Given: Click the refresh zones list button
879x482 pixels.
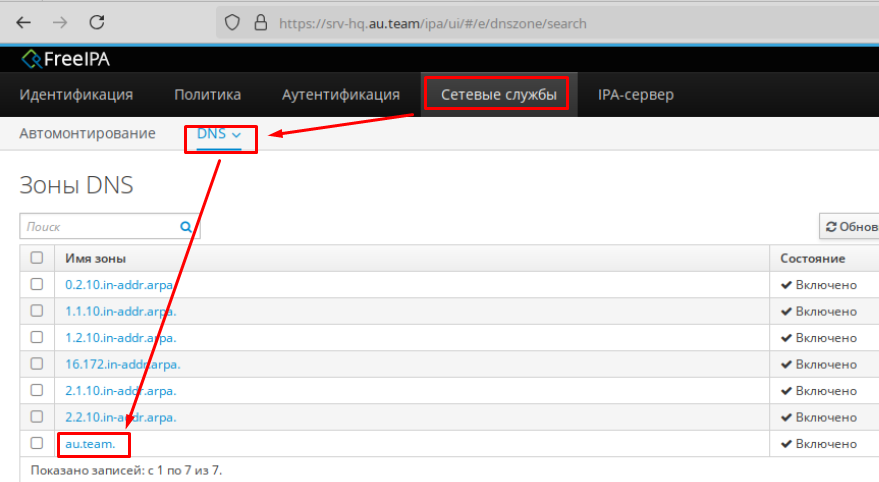Looking at the screenshot, I should [848, 227].
